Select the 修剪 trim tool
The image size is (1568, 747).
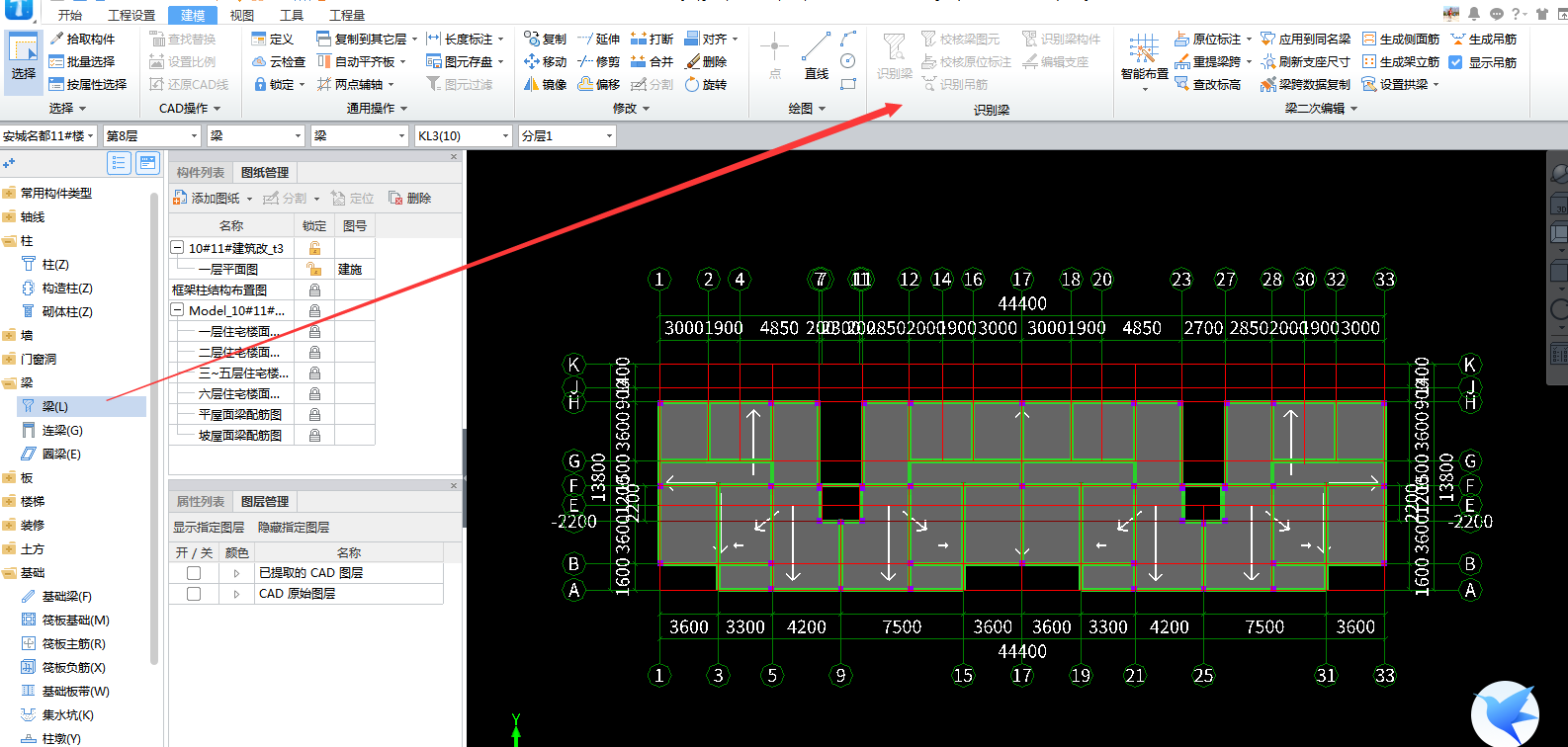(x=598, y=61)
